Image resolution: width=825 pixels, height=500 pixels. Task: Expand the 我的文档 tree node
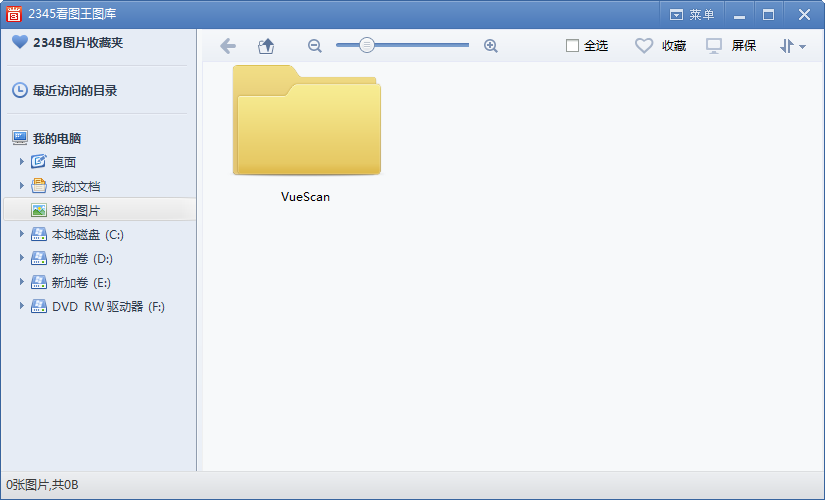coord(22,185)
